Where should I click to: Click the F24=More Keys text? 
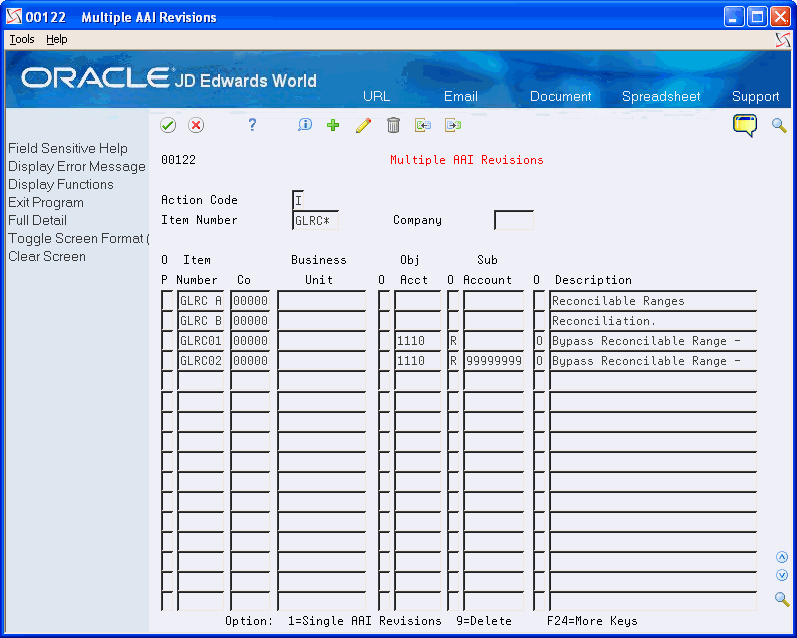(x=592, y=621)
